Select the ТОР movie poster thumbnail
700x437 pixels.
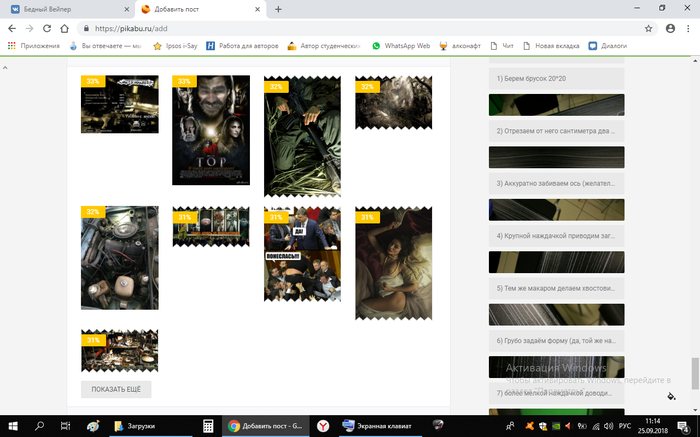point(211,130)
